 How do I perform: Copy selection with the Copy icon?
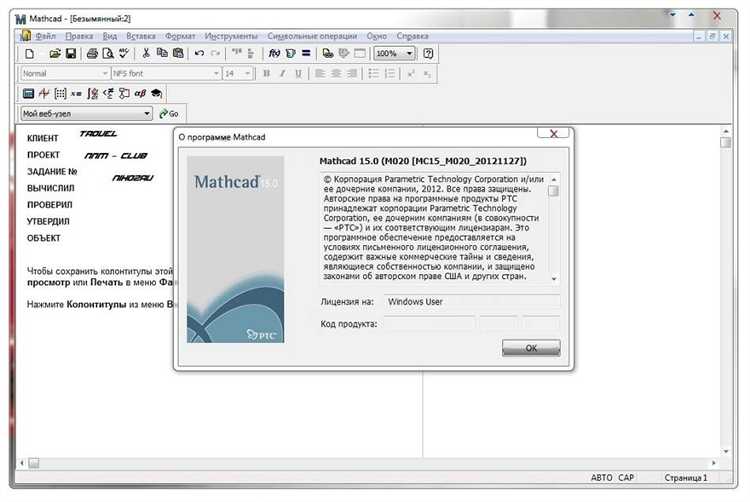(x=162, y=54)
